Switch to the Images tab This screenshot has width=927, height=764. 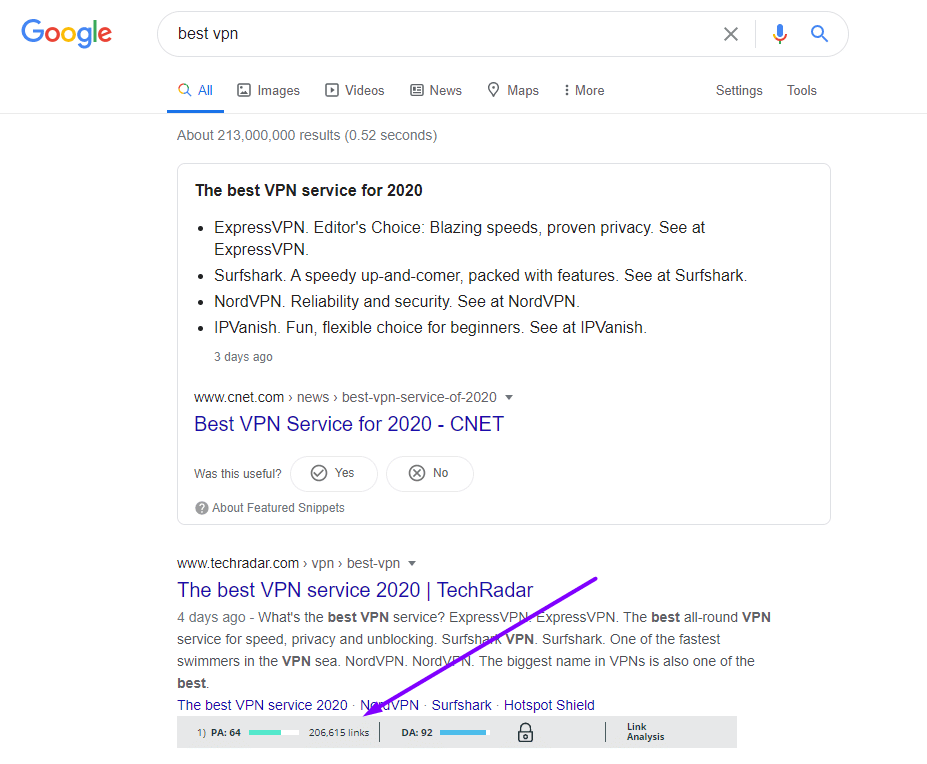pyautogui.click(x=268, y=90)
